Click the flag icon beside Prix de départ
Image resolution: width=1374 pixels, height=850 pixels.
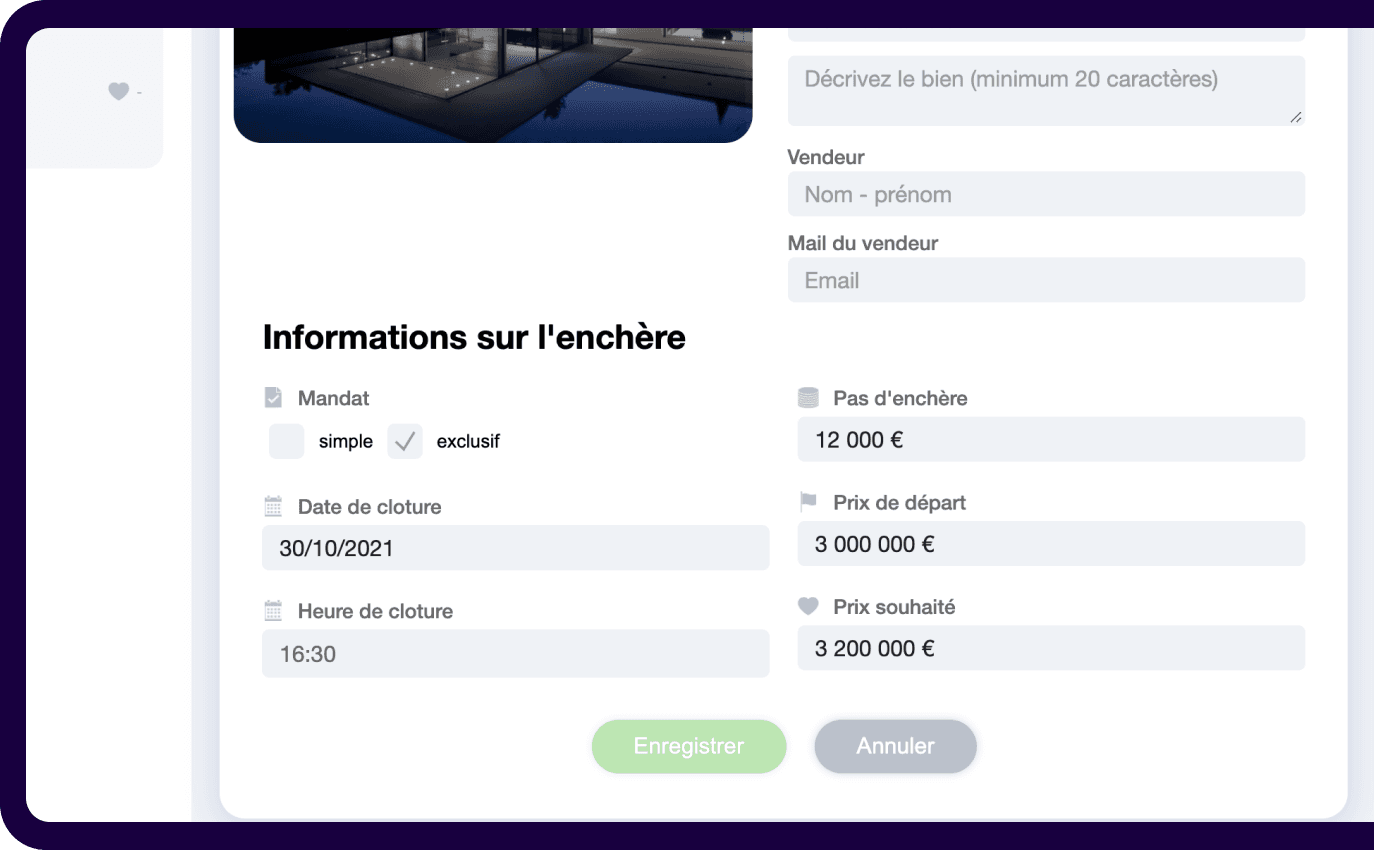808,502
